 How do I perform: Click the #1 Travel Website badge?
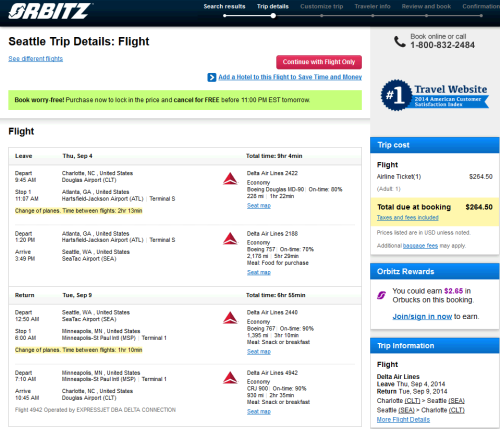tap(435, 95)
